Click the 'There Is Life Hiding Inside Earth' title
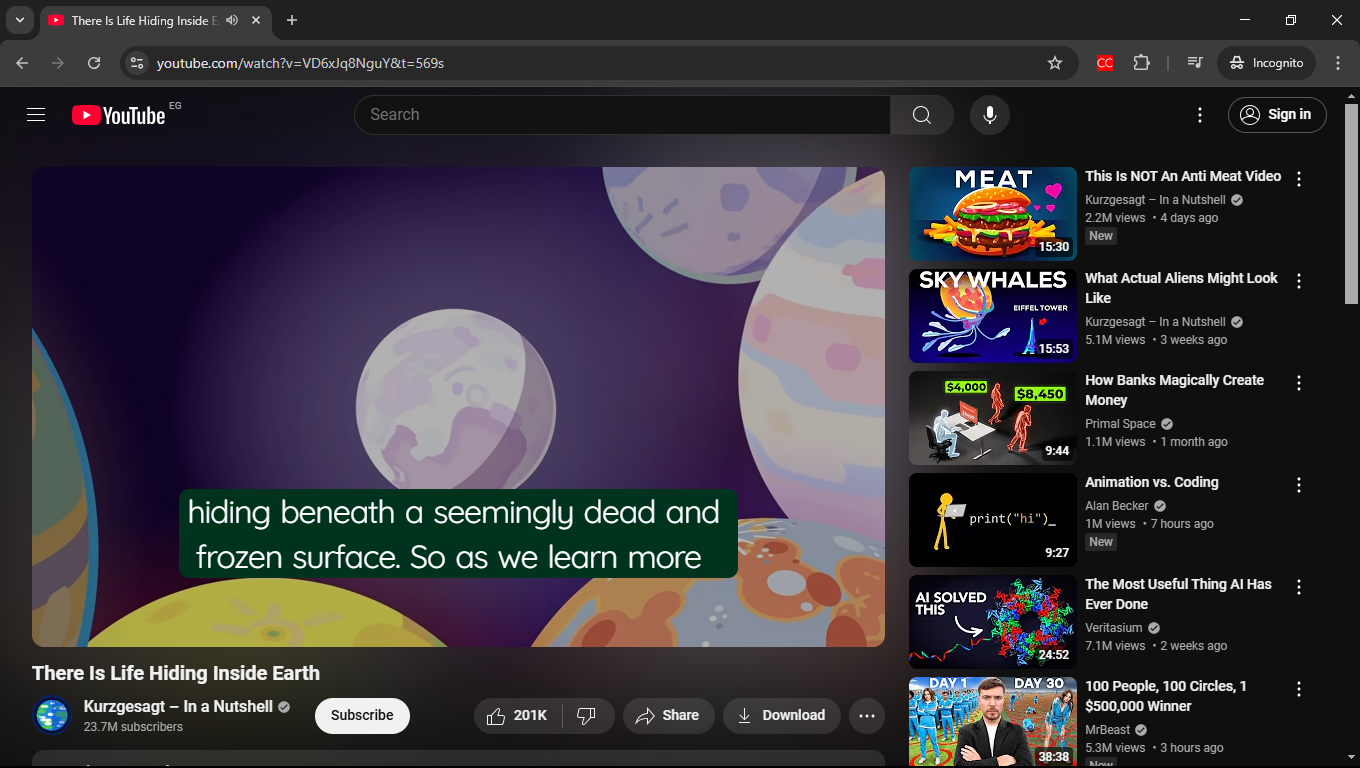Screen dimensions: 1360x768 (176, 673)
